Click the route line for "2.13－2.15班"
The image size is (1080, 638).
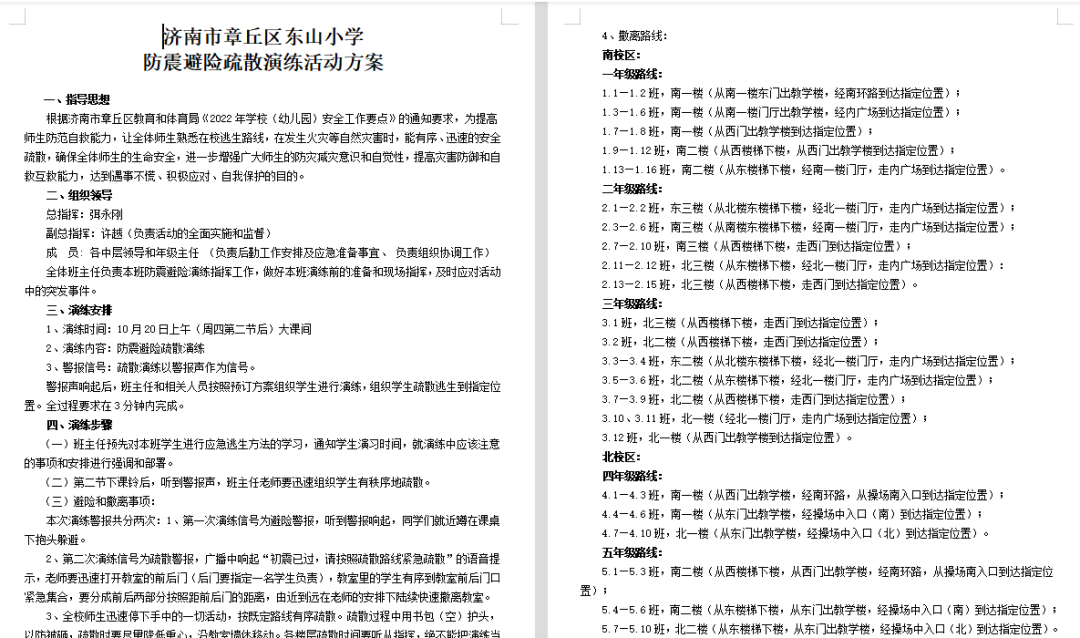(760, 284)
